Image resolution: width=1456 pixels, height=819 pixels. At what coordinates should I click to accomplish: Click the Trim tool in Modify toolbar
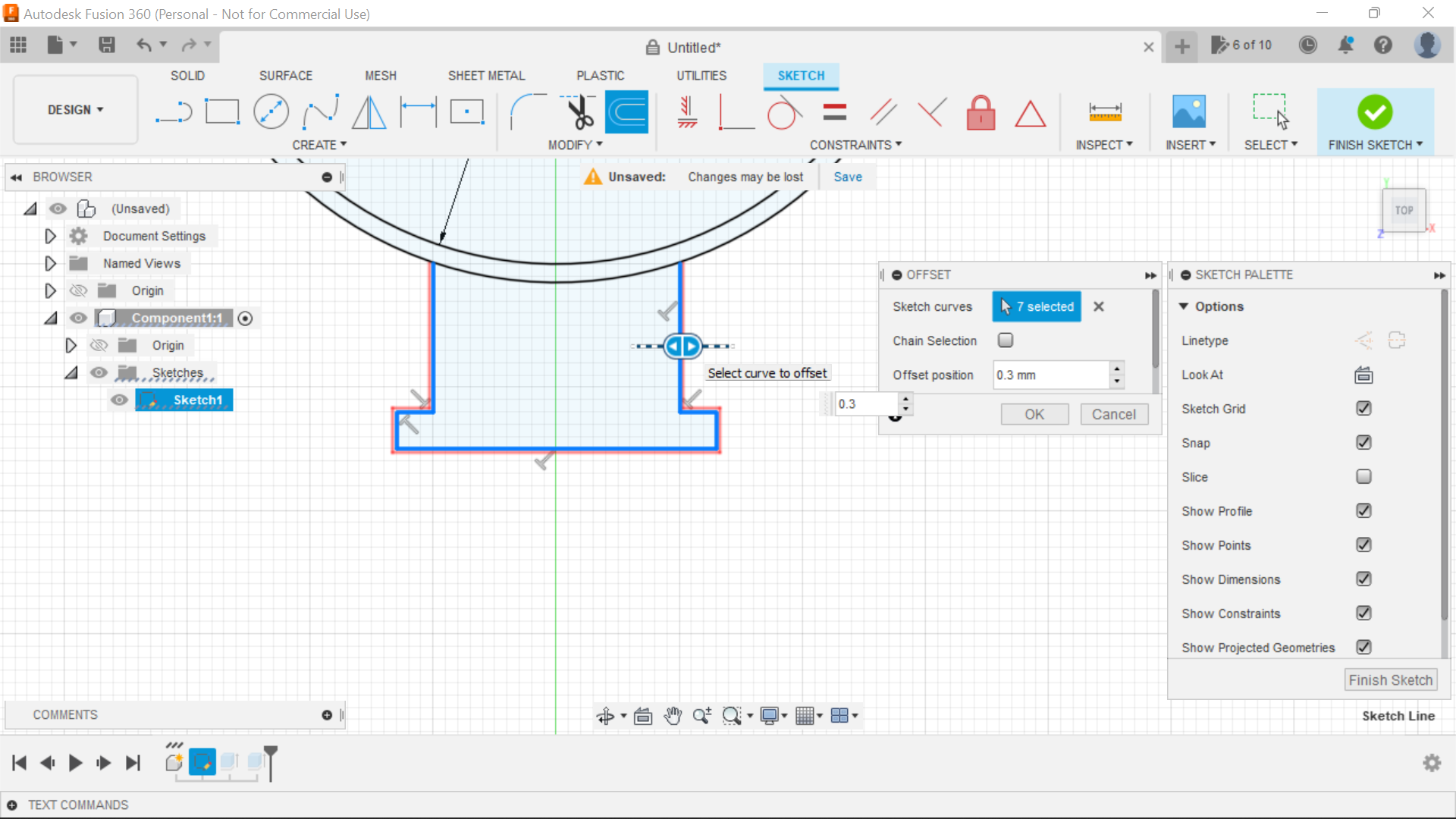tap(579, 112)
